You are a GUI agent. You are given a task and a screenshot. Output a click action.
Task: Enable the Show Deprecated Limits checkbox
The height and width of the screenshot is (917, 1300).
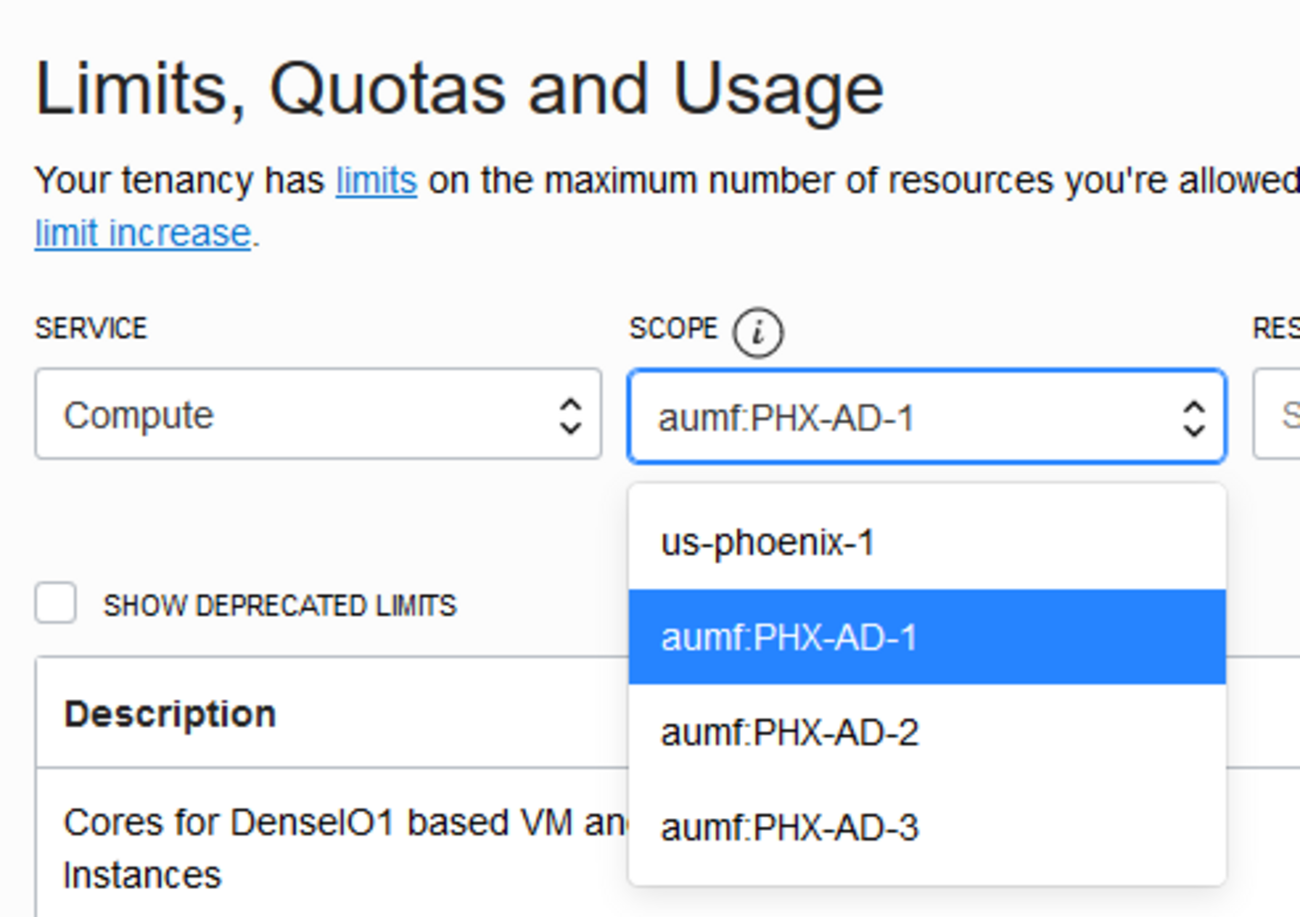pyautogui.click(x=56, y=604)
